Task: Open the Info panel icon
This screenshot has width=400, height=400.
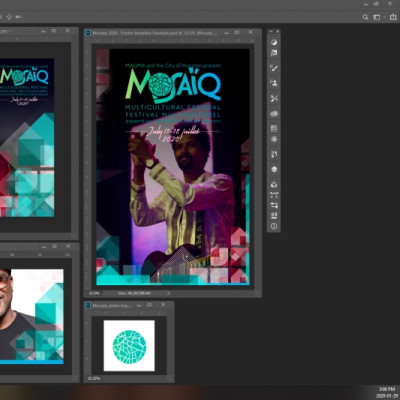Action: click(274, 226)
